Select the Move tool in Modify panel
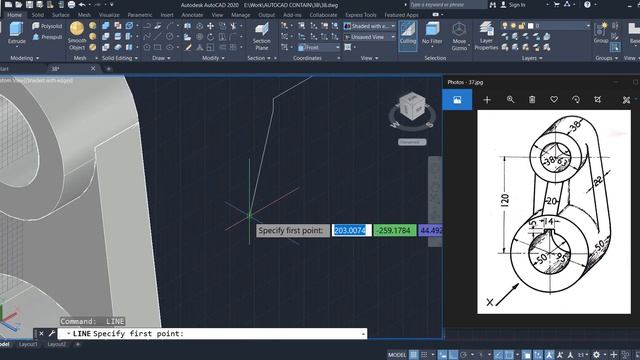The image size is (640, 360). click(x=210, y=26)
